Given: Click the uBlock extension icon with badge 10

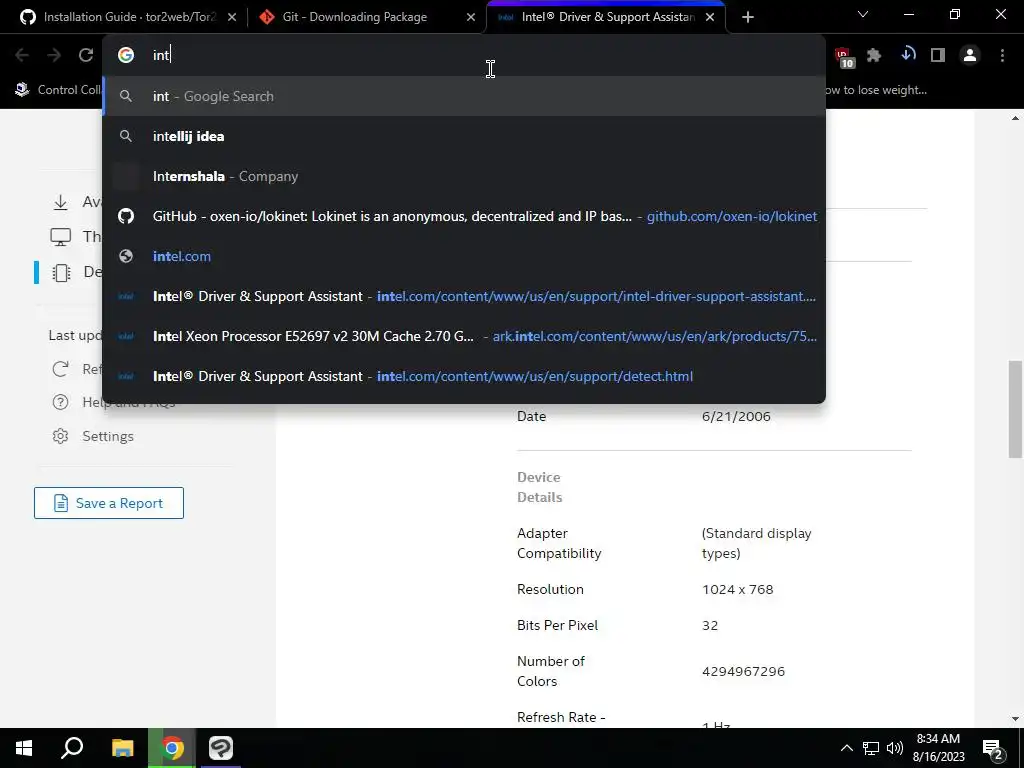Looking at the screenshot, I should point(844,57).
